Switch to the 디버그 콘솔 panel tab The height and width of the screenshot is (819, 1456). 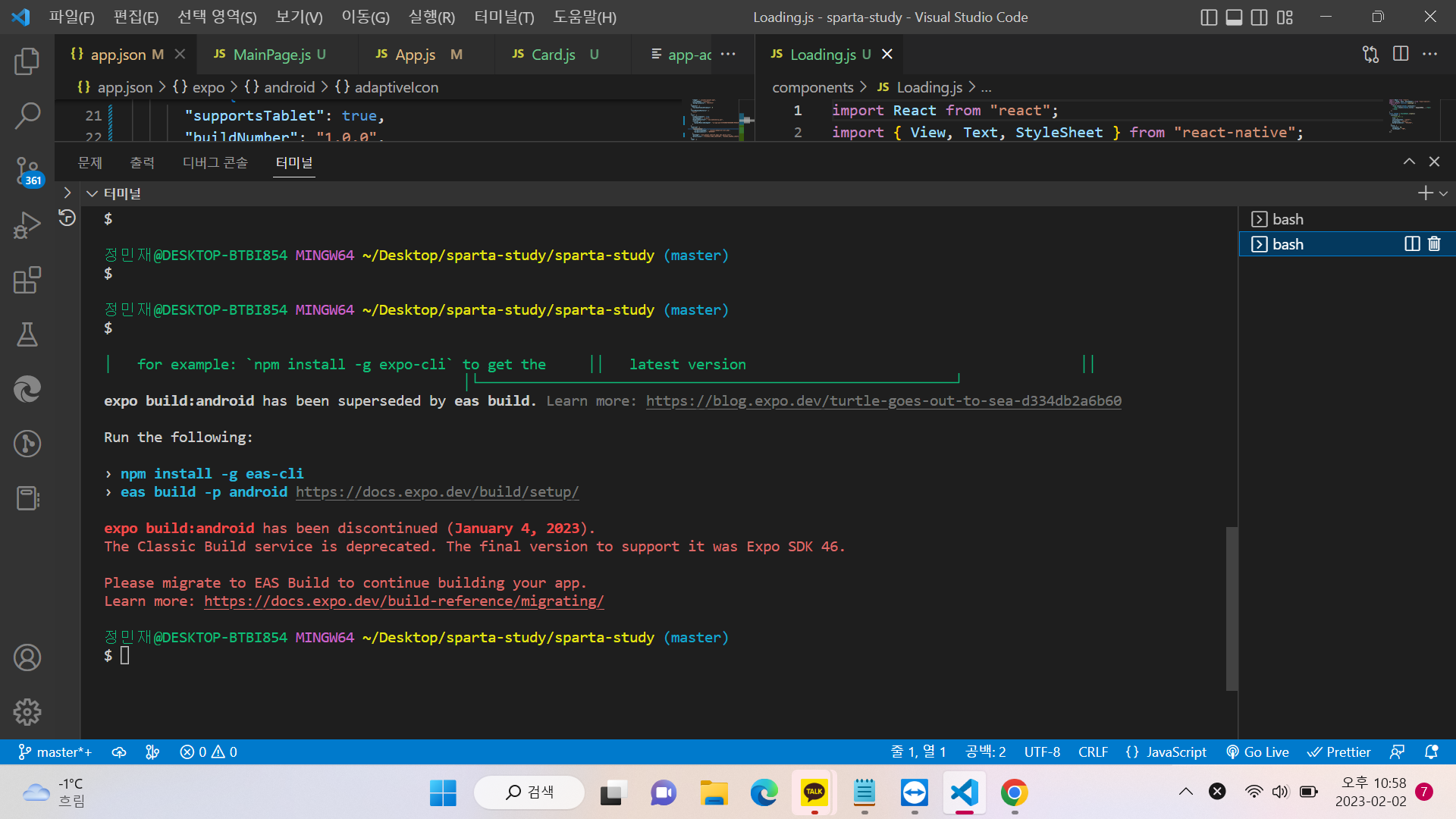215,162
